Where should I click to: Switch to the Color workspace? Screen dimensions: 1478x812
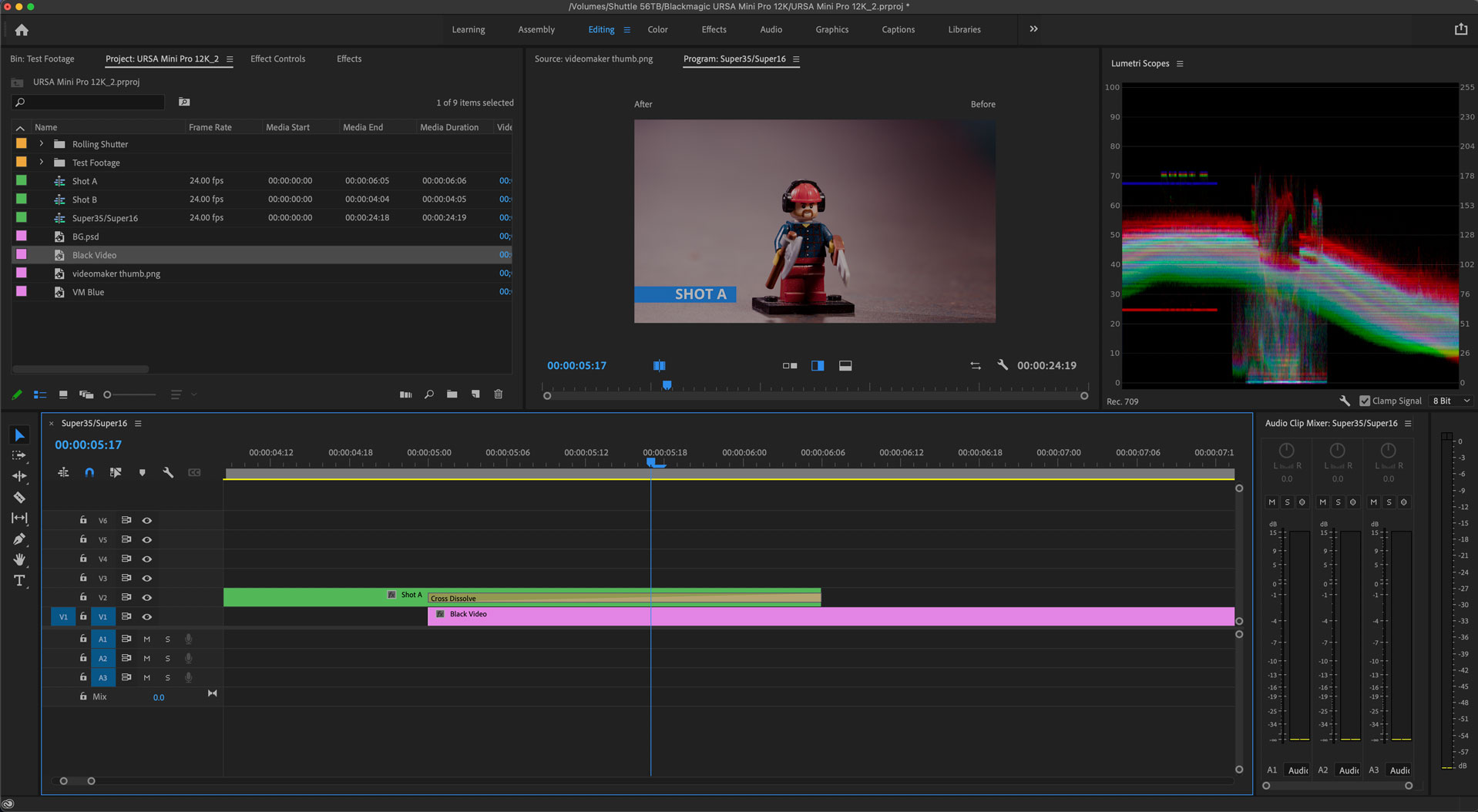657,29
